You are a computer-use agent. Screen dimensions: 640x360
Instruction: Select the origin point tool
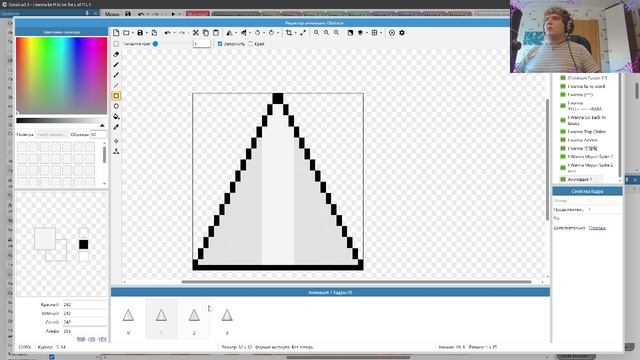116,141
